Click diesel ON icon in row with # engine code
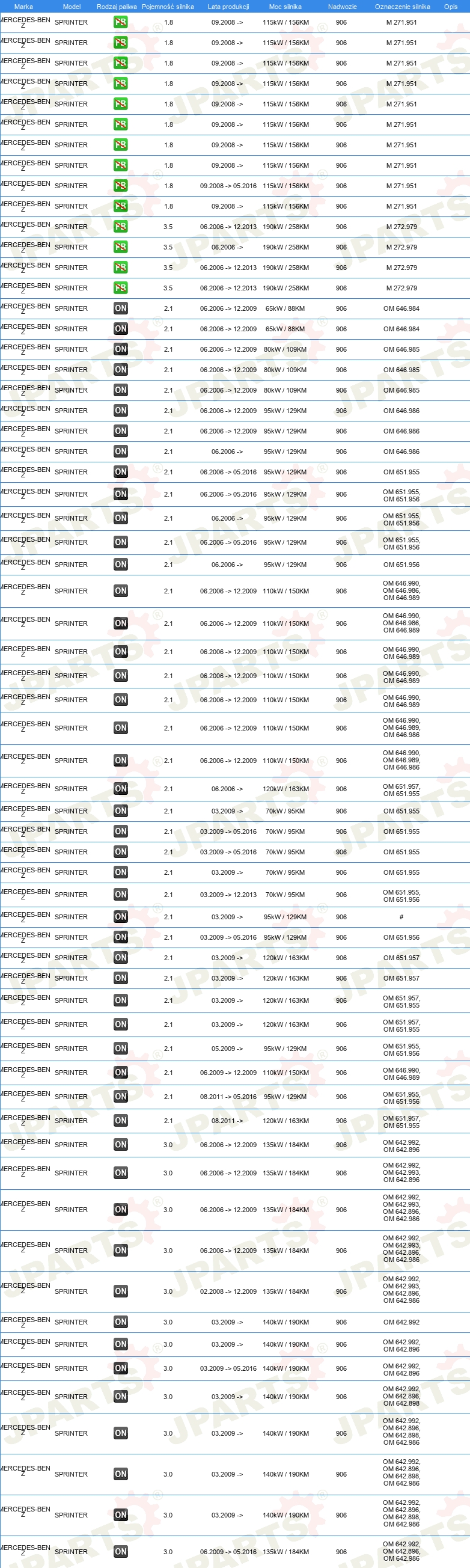Viewport: 470px width, 1568px height. 121,917
